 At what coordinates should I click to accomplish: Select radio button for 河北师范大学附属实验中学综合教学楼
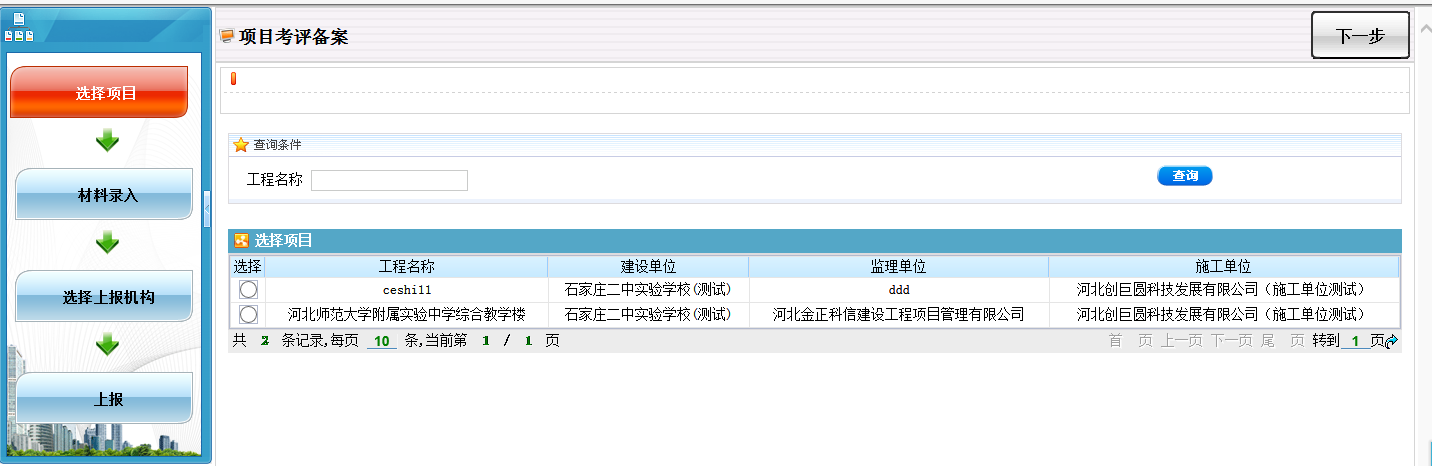[x=248, y=314]
